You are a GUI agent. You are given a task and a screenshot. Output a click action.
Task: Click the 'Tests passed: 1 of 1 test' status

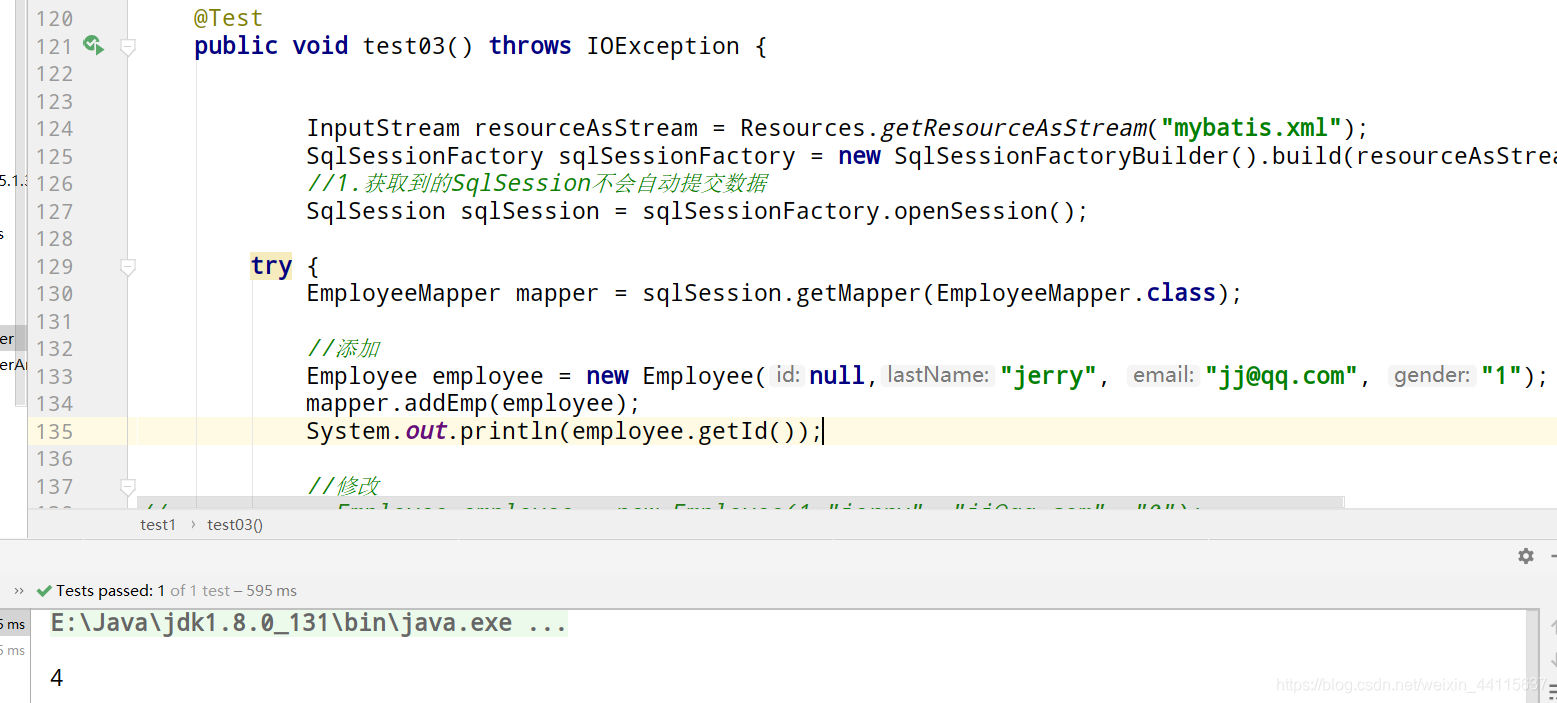(x=166, y=590)
